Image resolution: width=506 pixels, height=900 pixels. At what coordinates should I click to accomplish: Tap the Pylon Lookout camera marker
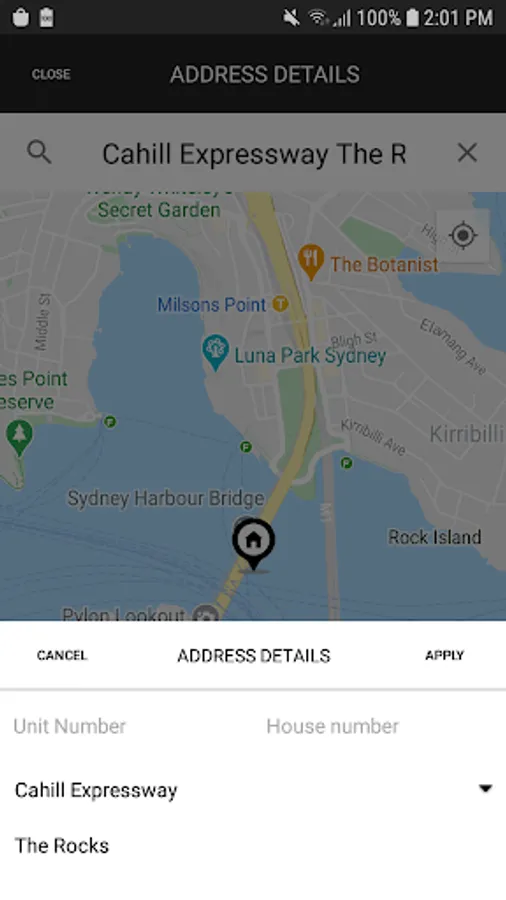tap(205, 614)
